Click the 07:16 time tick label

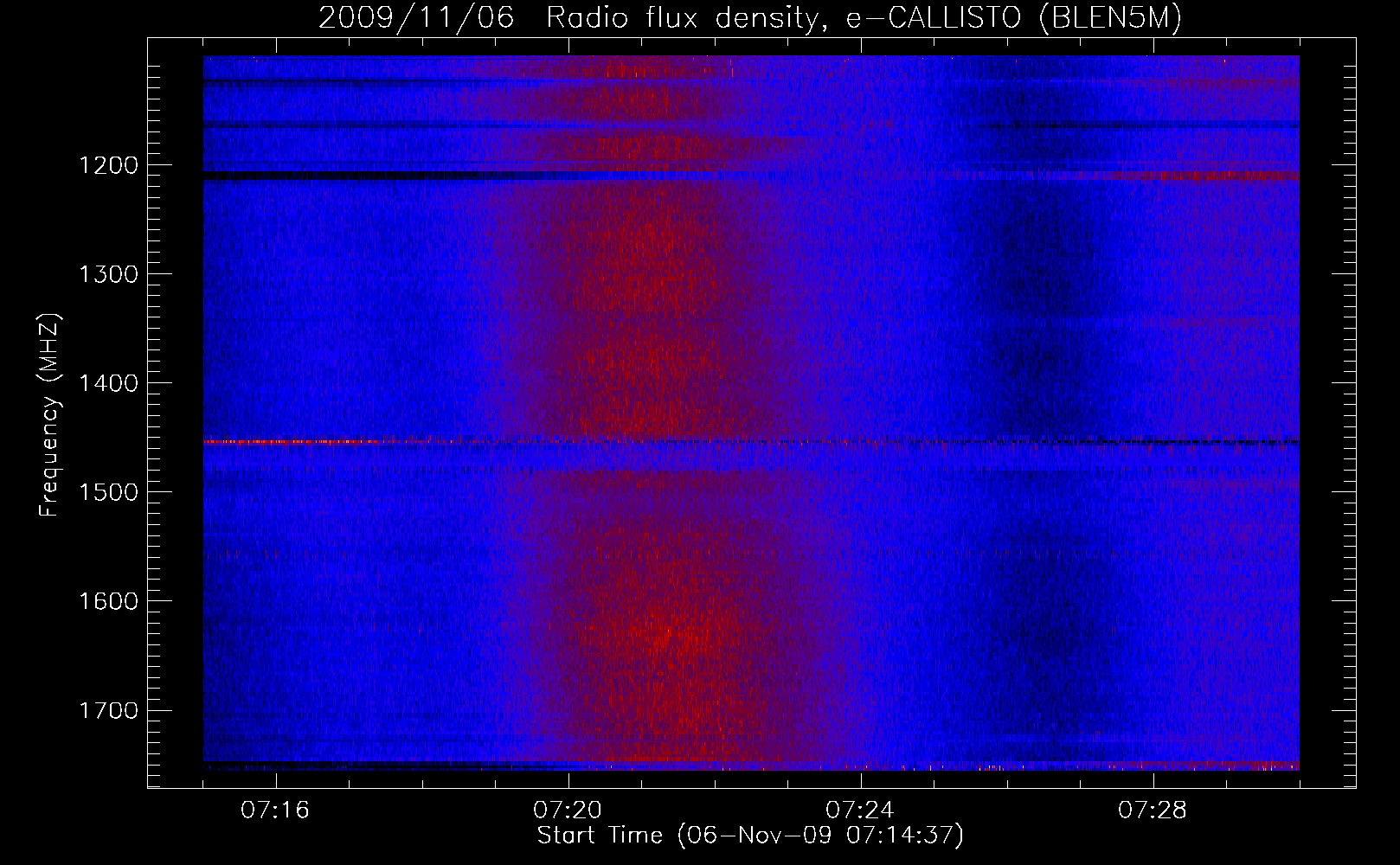point(275,811)
